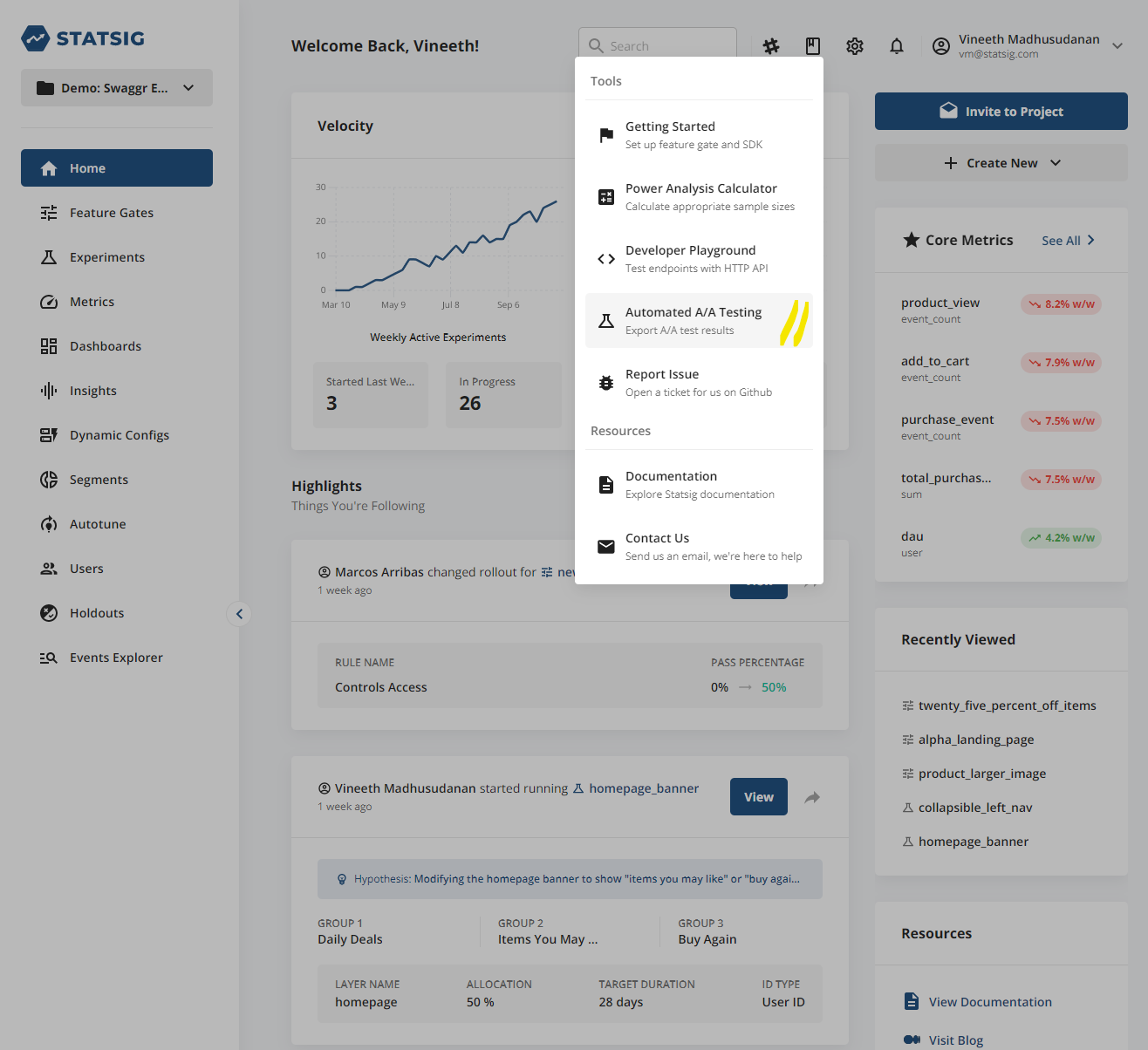Open Documentation in Resources menu
The image size is (1148, 1050).
699,485
